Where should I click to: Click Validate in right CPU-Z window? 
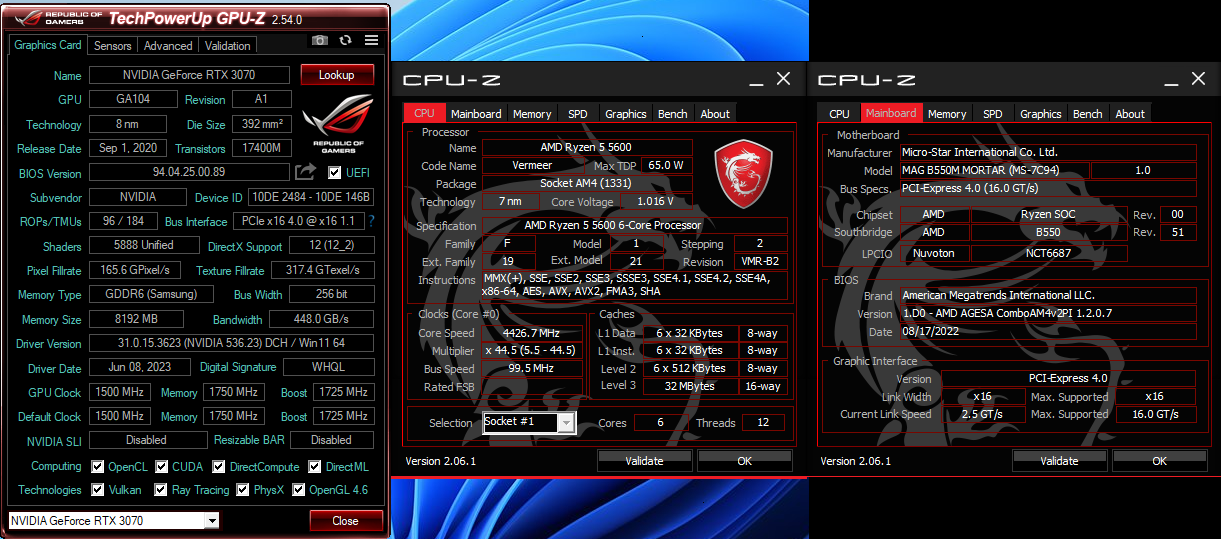[x=1059, y=461]
